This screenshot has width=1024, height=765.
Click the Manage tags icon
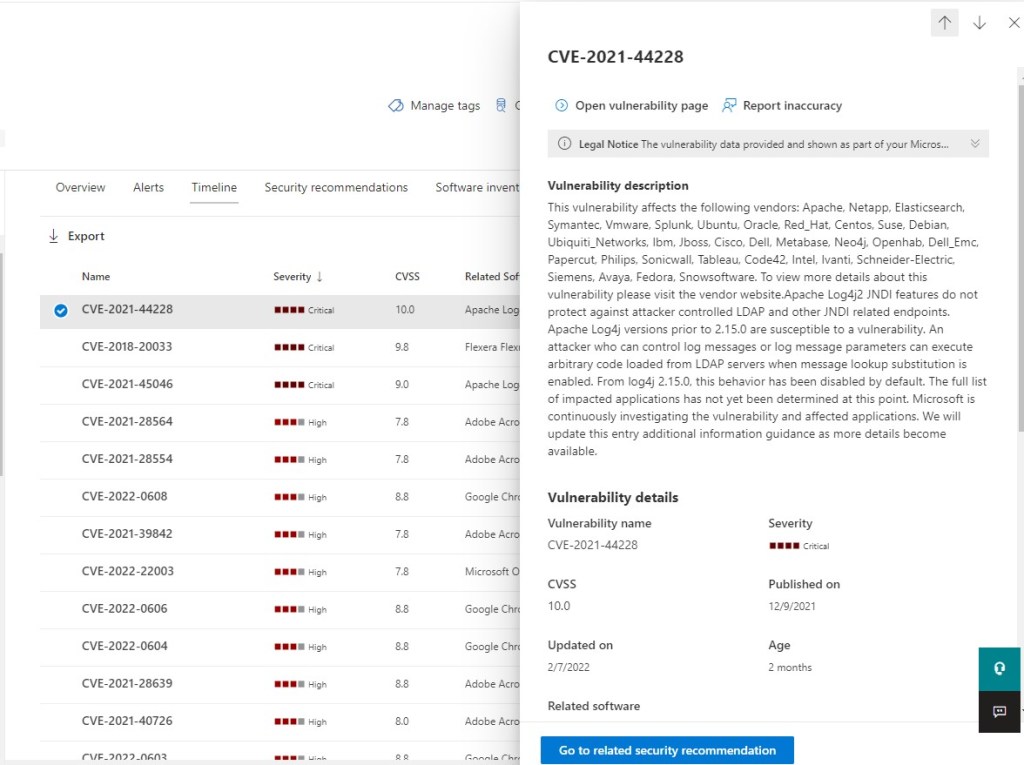click(x=396, y=106)
